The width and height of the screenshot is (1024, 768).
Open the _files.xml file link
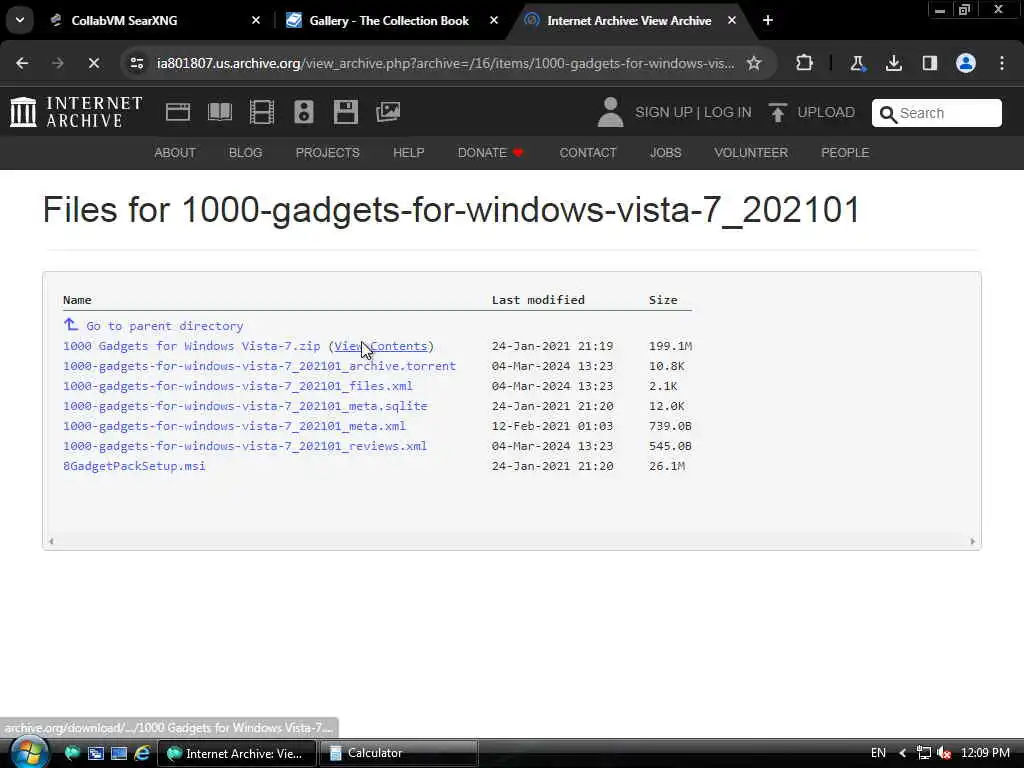(x=238, y=386)
